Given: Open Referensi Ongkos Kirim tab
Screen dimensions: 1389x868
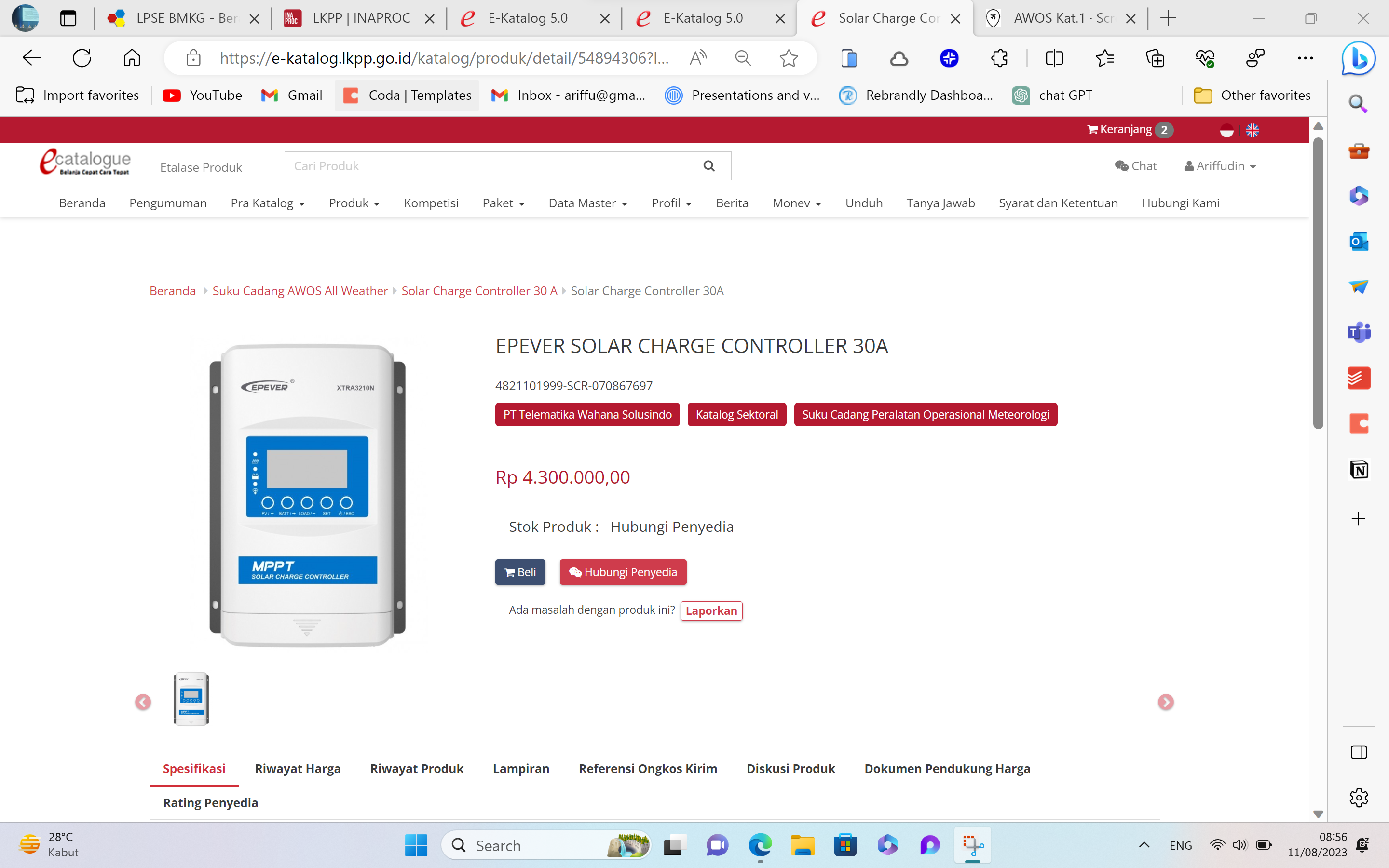Looking at the screenshot, I should click(x=648, y=769).
